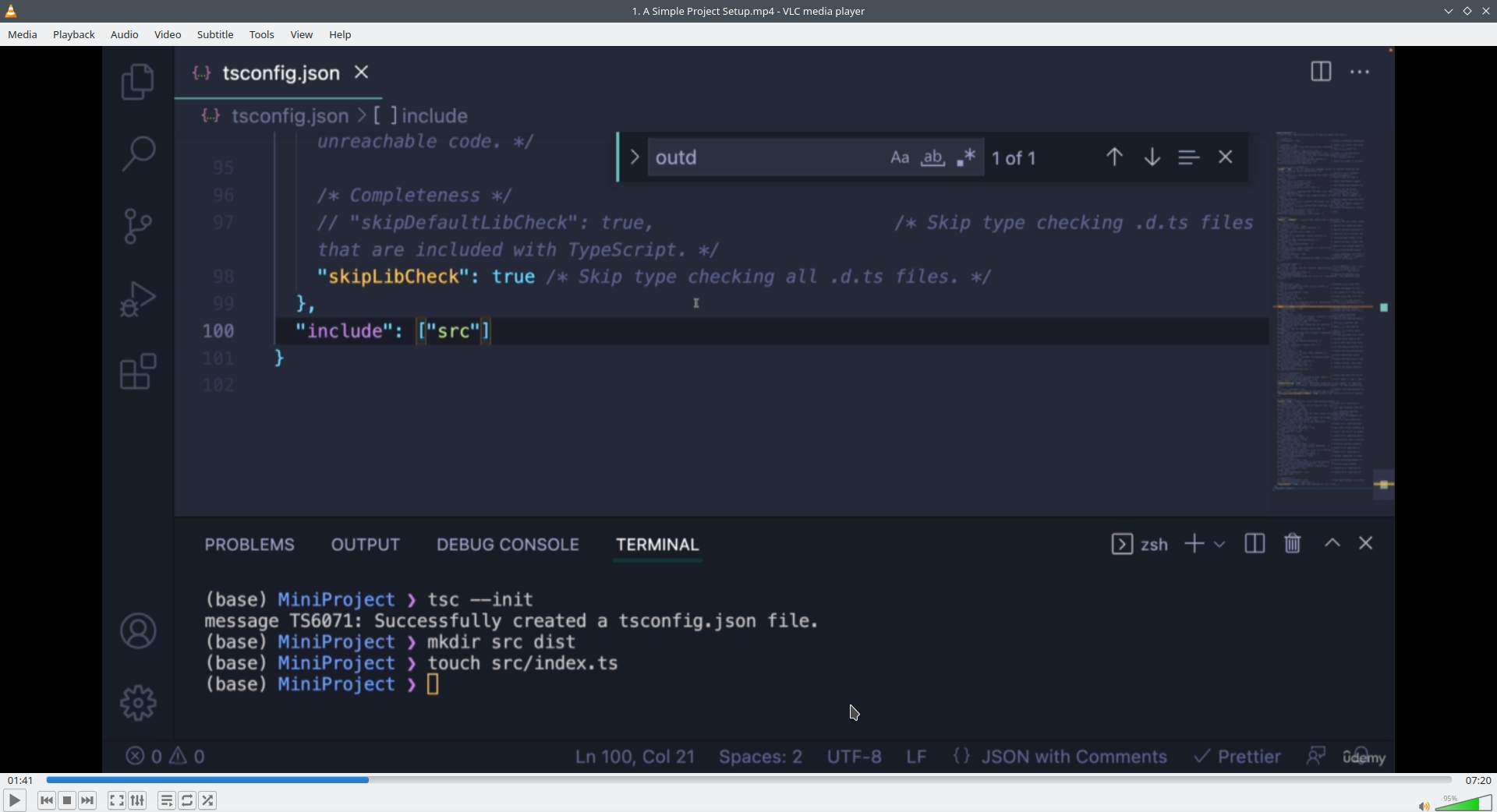The width and height of the screenshot is (1497, 812).
Task: Click the errors and warnings status item
Action: click(165, 757)
